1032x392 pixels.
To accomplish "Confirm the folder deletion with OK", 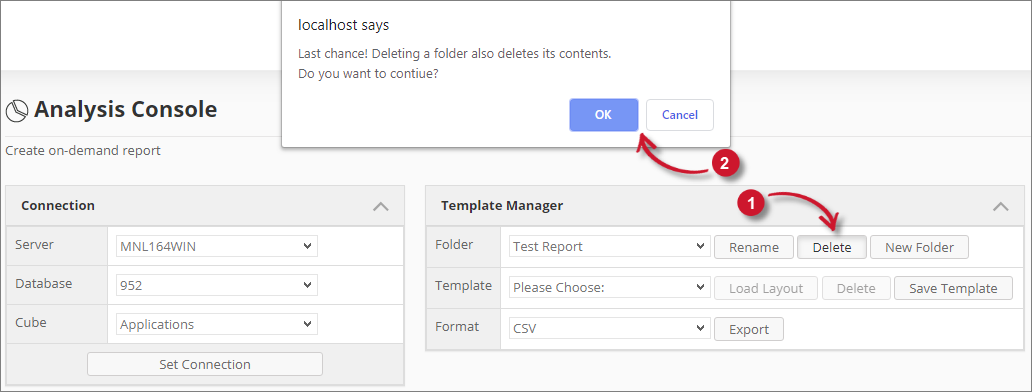I will pos(604,115).
